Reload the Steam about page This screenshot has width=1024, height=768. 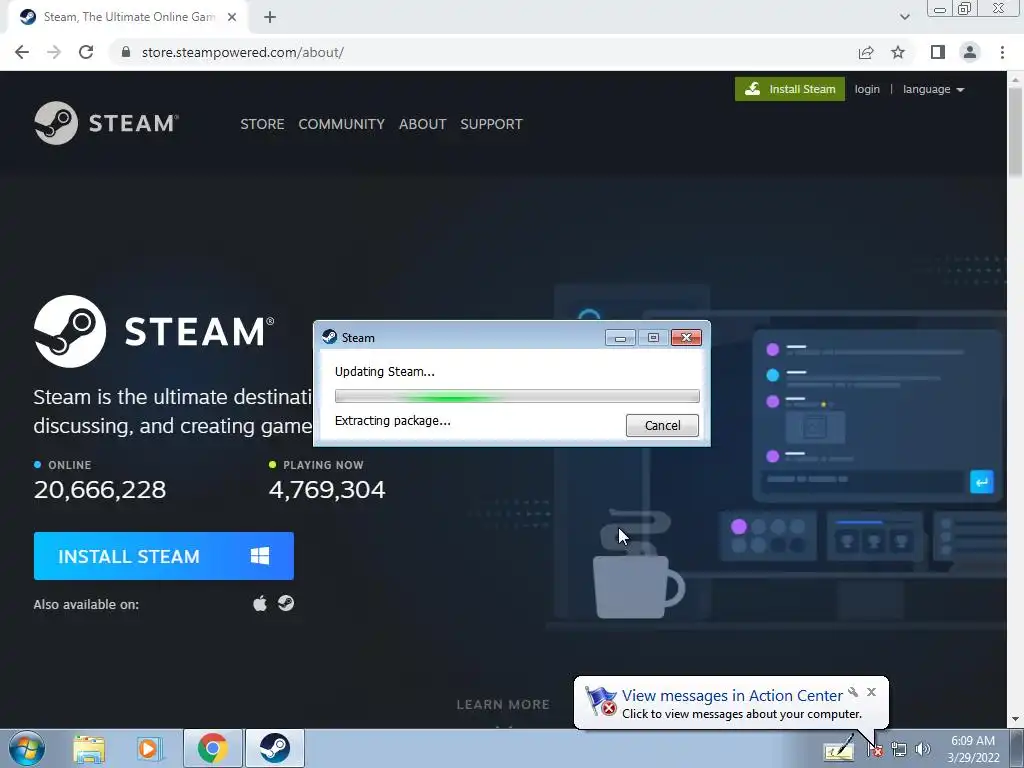point(86,52)
